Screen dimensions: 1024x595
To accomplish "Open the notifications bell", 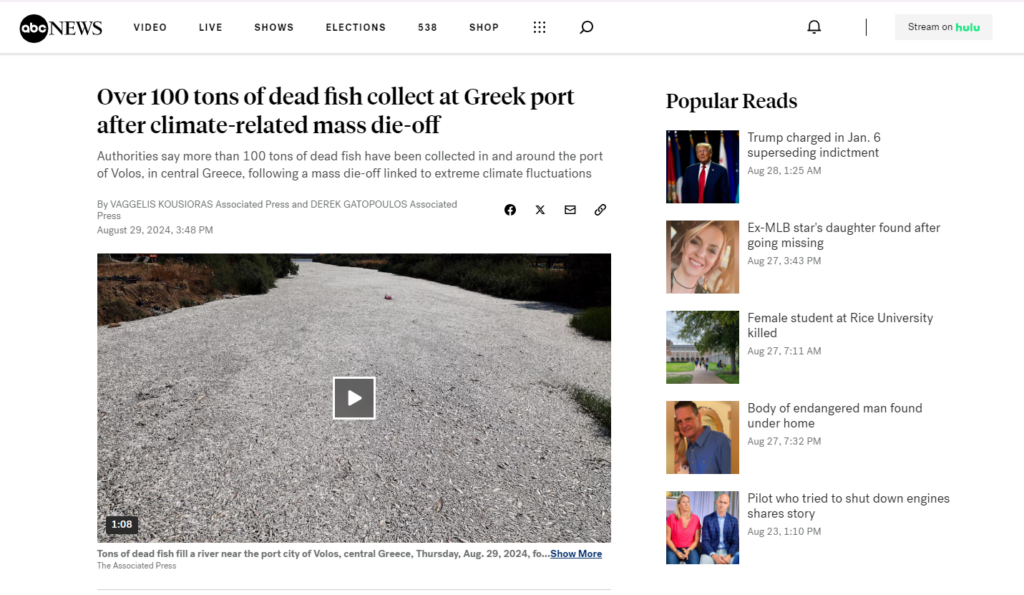I will click(814, 27).
